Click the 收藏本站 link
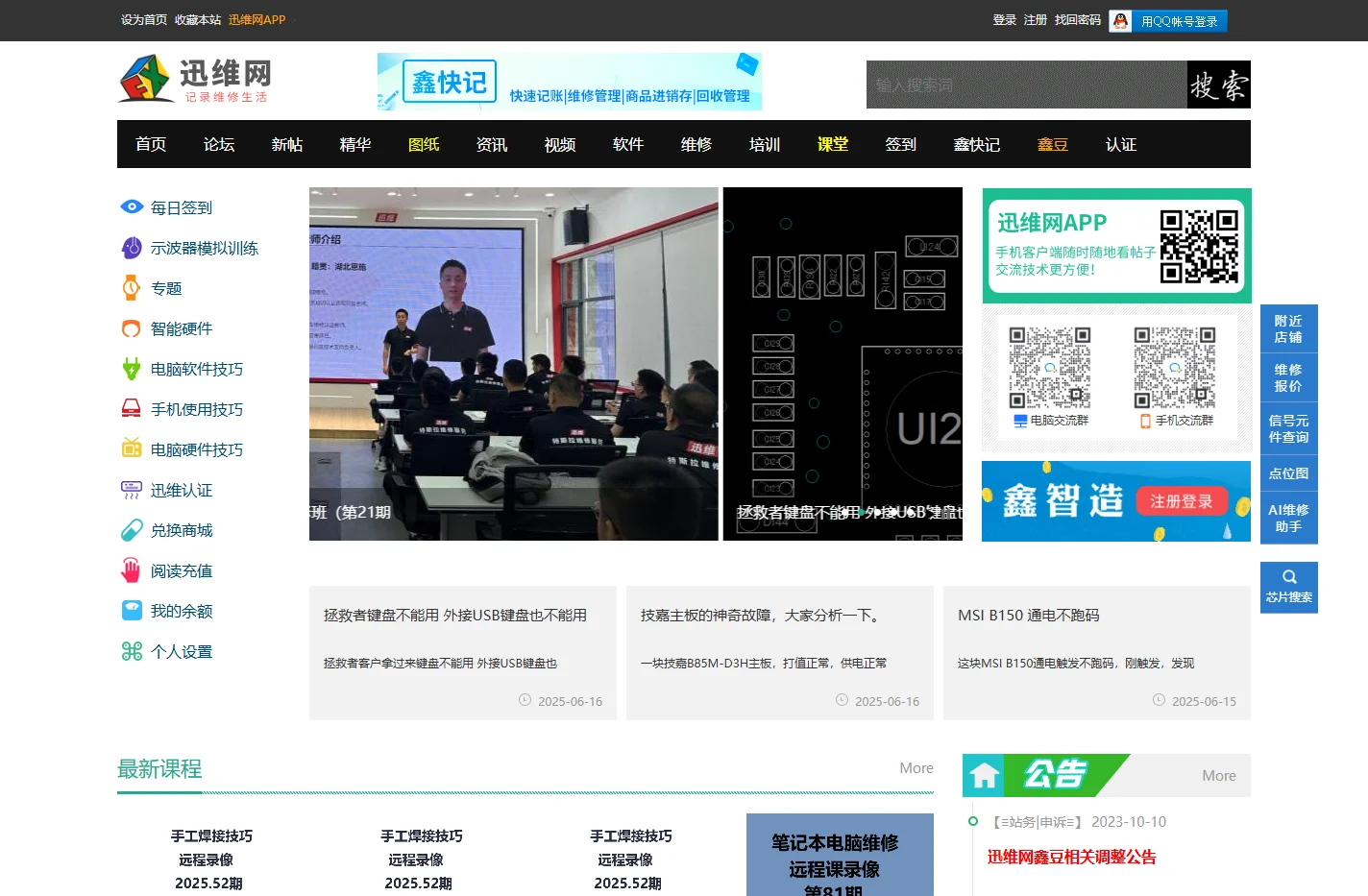This screenshot has width=1368, height=896. [198, 19]
